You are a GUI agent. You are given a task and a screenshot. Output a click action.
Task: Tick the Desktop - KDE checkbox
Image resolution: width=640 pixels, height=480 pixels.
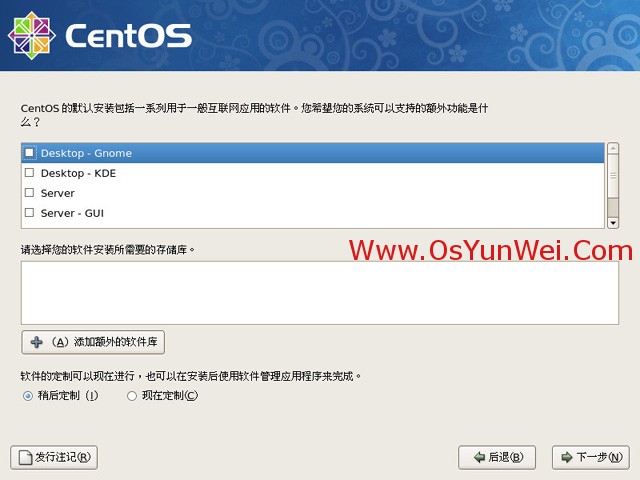click(x=29, y=173)
